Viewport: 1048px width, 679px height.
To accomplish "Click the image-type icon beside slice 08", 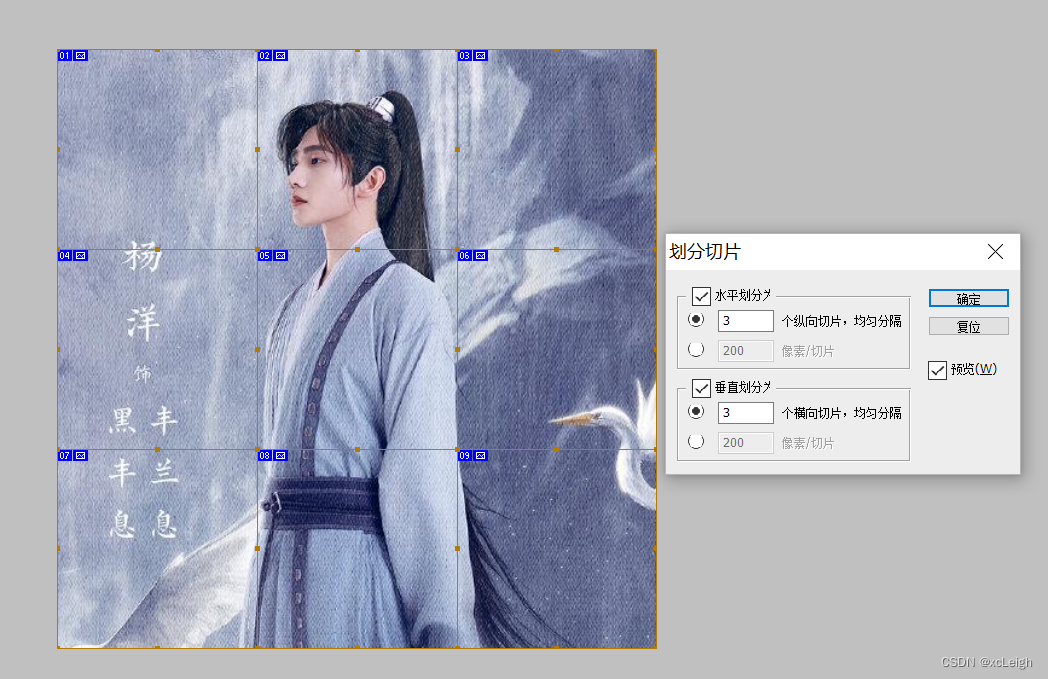I will coord(281,455).
